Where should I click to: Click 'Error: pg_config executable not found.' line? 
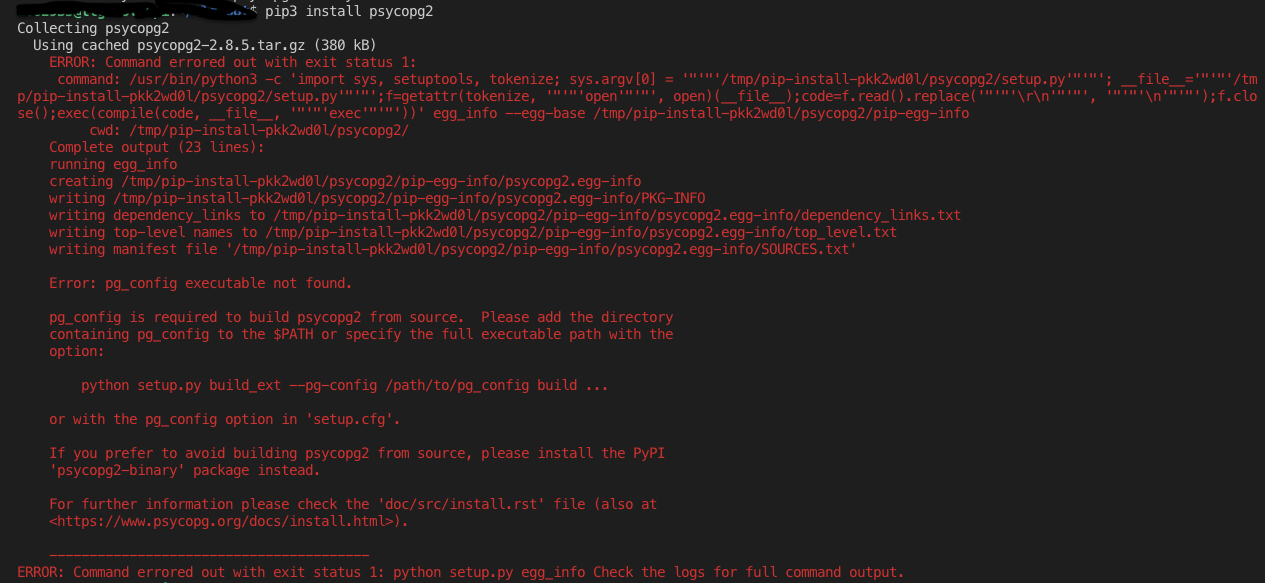coord(201,283)
